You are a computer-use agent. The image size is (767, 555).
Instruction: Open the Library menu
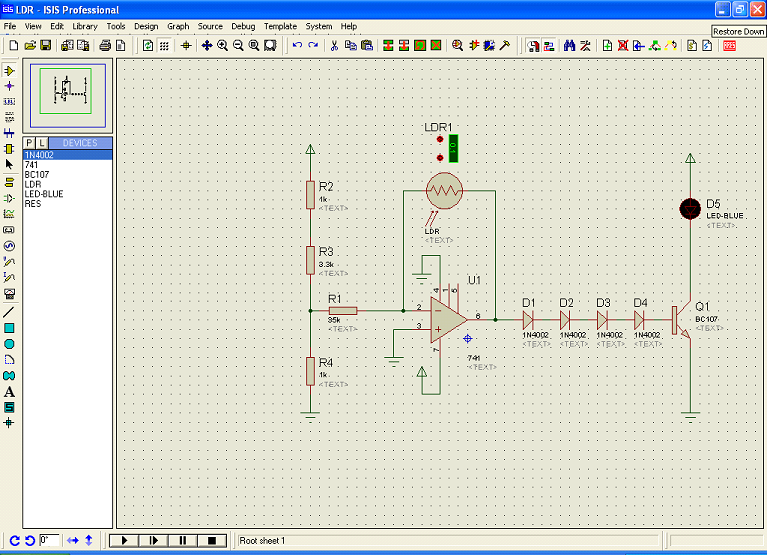coord(85,26)
